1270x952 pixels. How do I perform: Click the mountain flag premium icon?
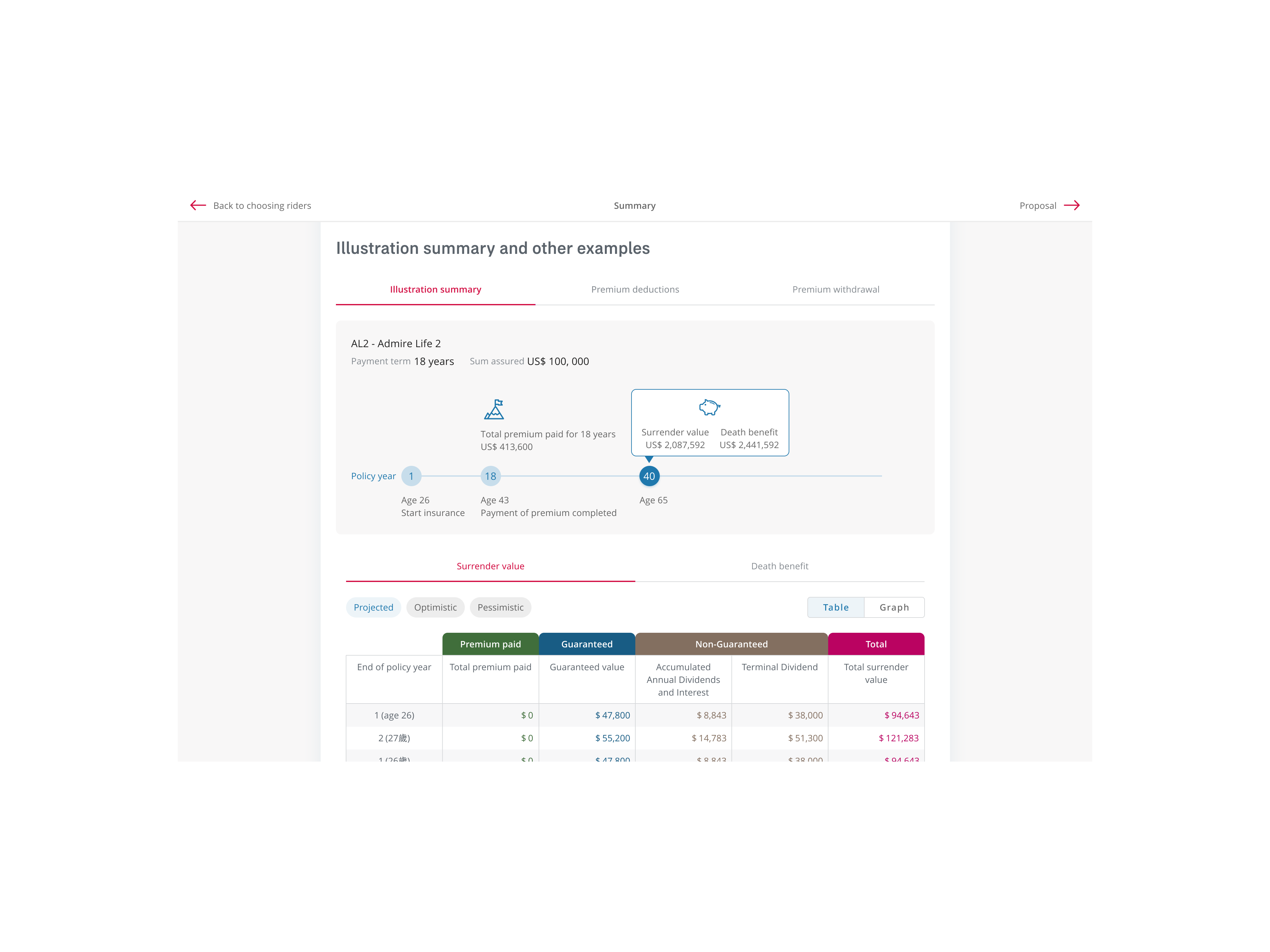494,409
